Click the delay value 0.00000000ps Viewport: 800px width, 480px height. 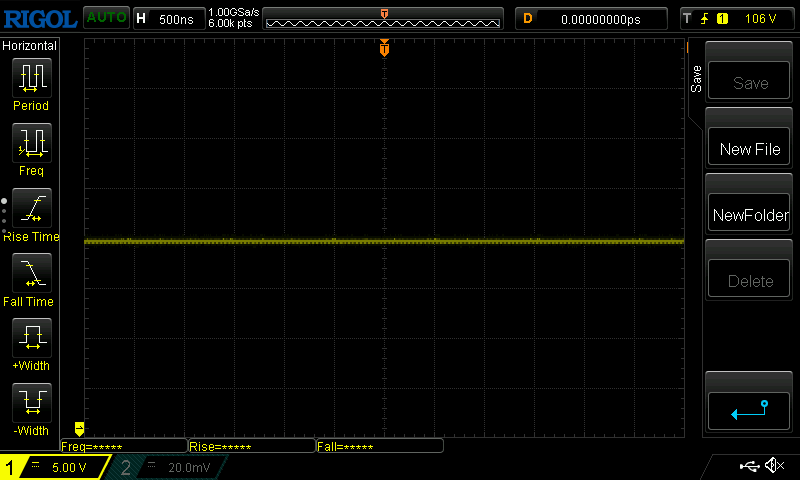(601, 19)
